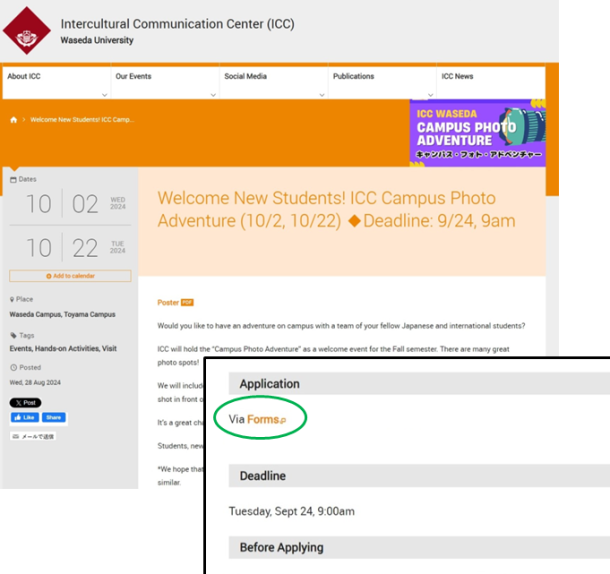Click the Campus Photo Adventure banner image
The image size is (610, 574).
point(478,133)
